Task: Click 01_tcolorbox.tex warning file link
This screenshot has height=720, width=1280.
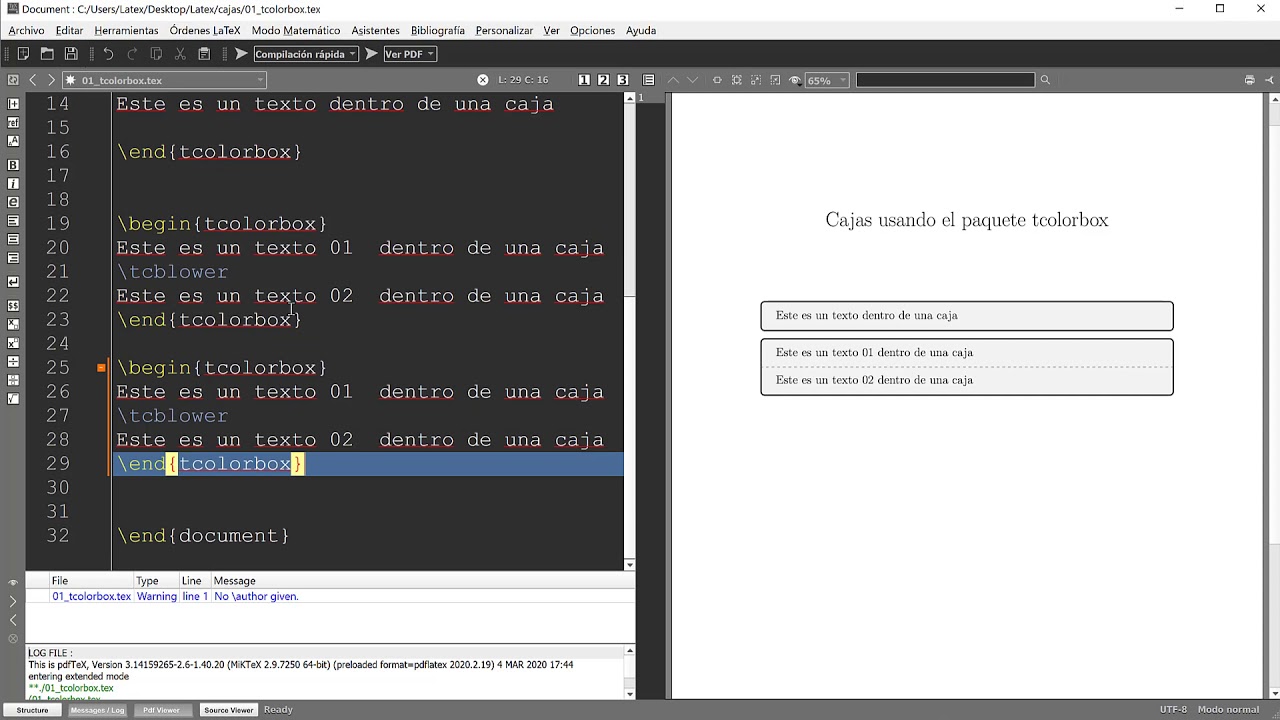Action: click(91, 596)
